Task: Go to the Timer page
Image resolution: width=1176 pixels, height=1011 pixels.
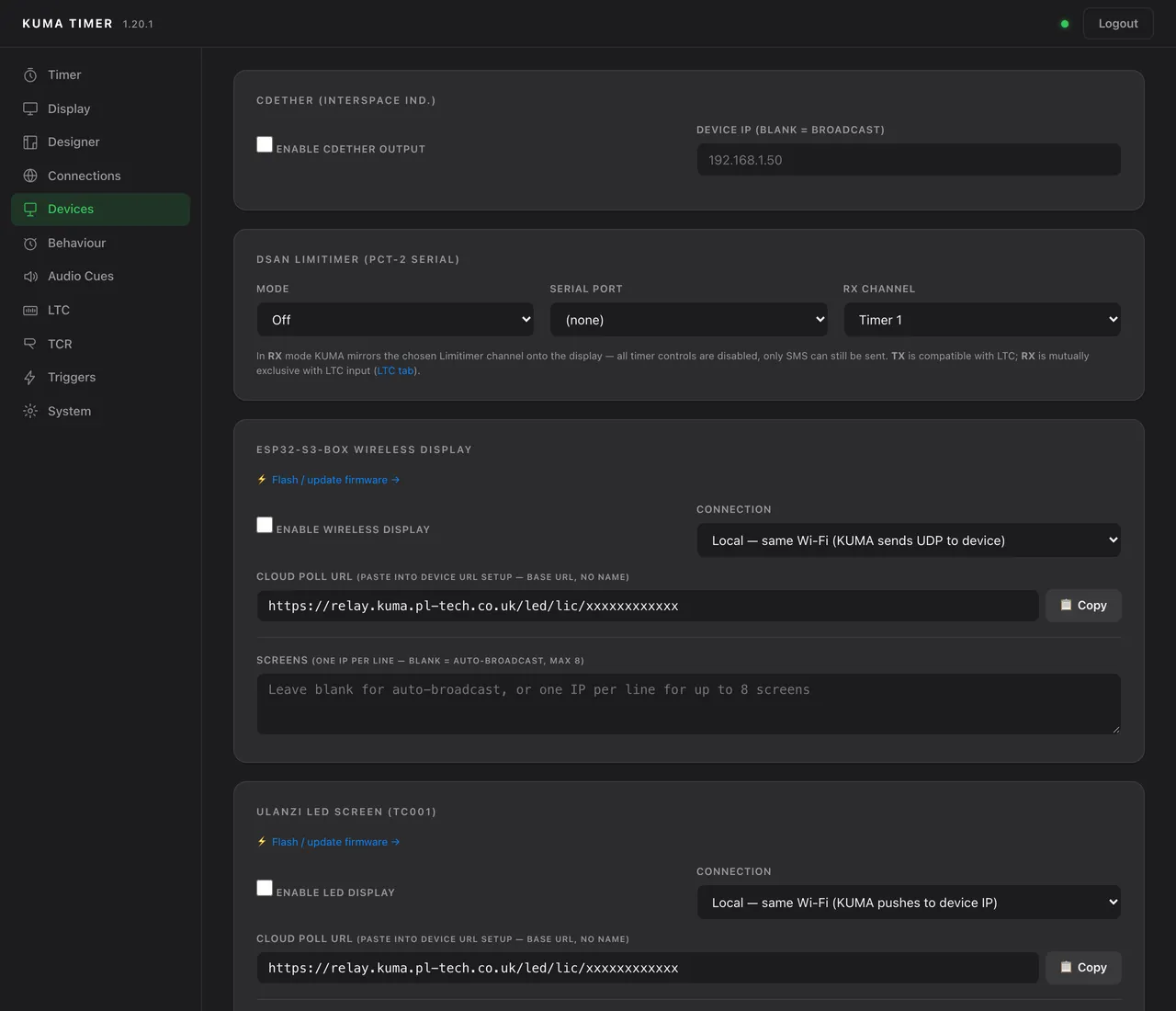Action: tap(100, 75)
